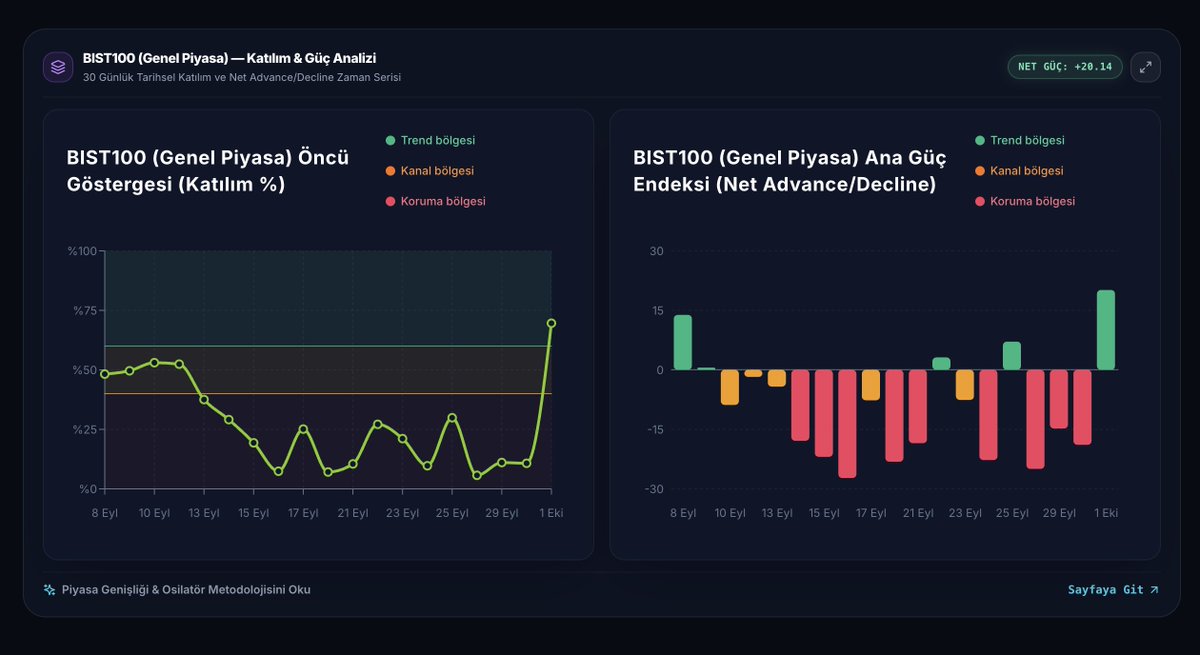Screen dimensions: 1200x655
Task: Click the 13 Eyl label on bar chart axis
Action: pyautogui.click(x=777, y=513)
